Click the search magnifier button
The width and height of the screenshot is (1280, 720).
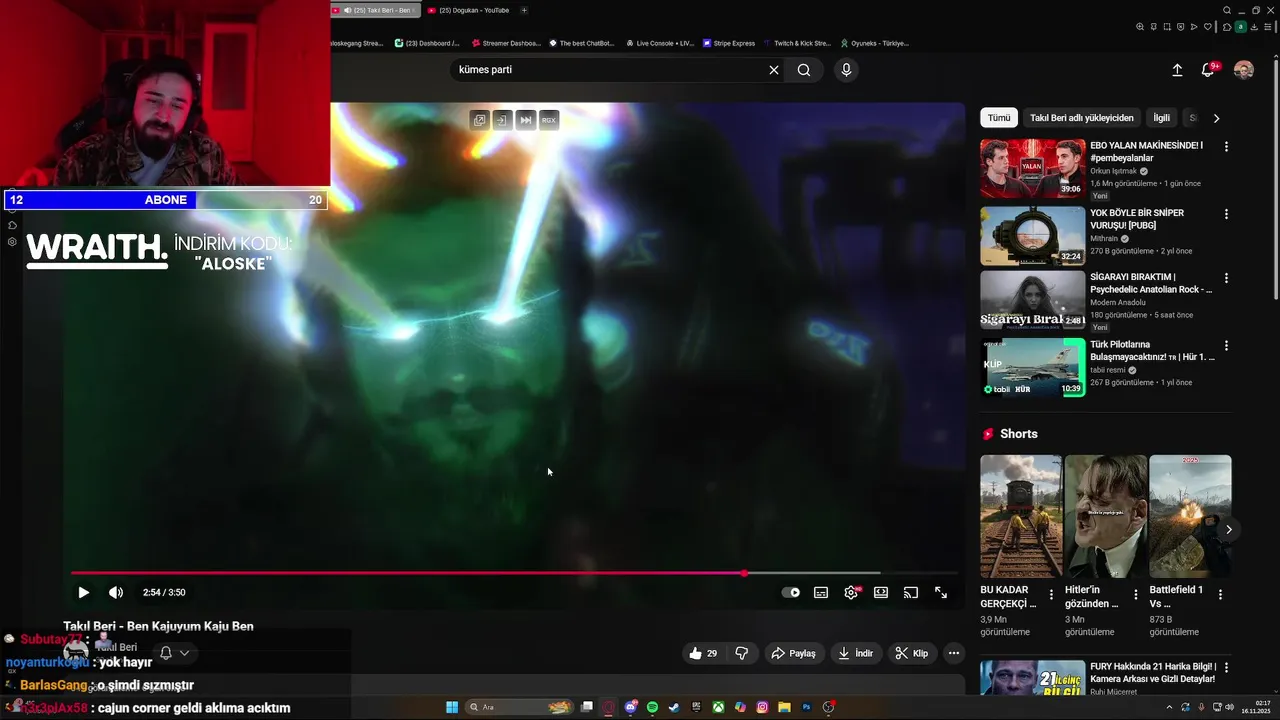804,70
